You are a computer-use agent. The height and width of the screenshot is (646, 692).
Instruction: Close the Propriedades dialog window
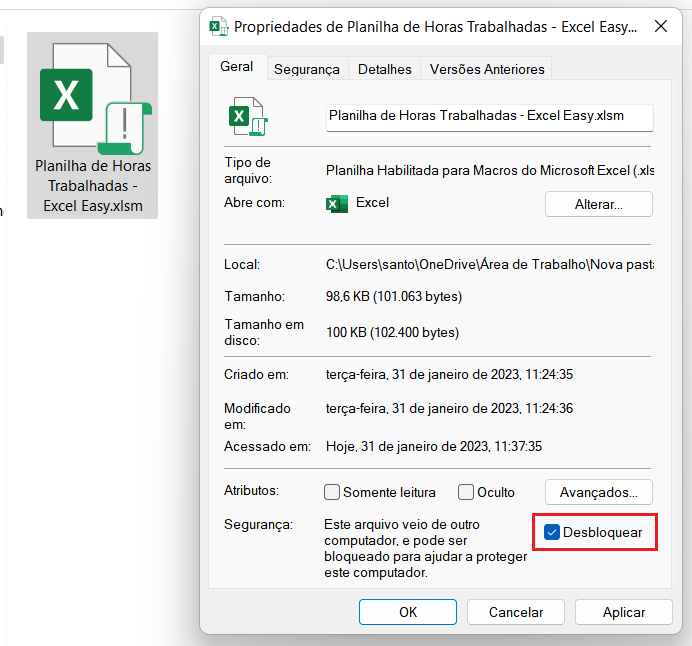[x=661, y=27]
